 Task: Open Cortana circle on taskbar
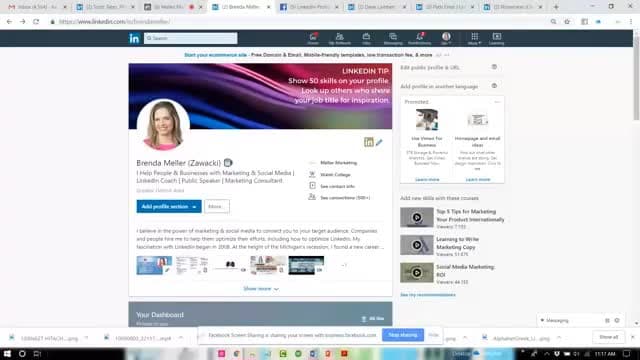(22, 353)
